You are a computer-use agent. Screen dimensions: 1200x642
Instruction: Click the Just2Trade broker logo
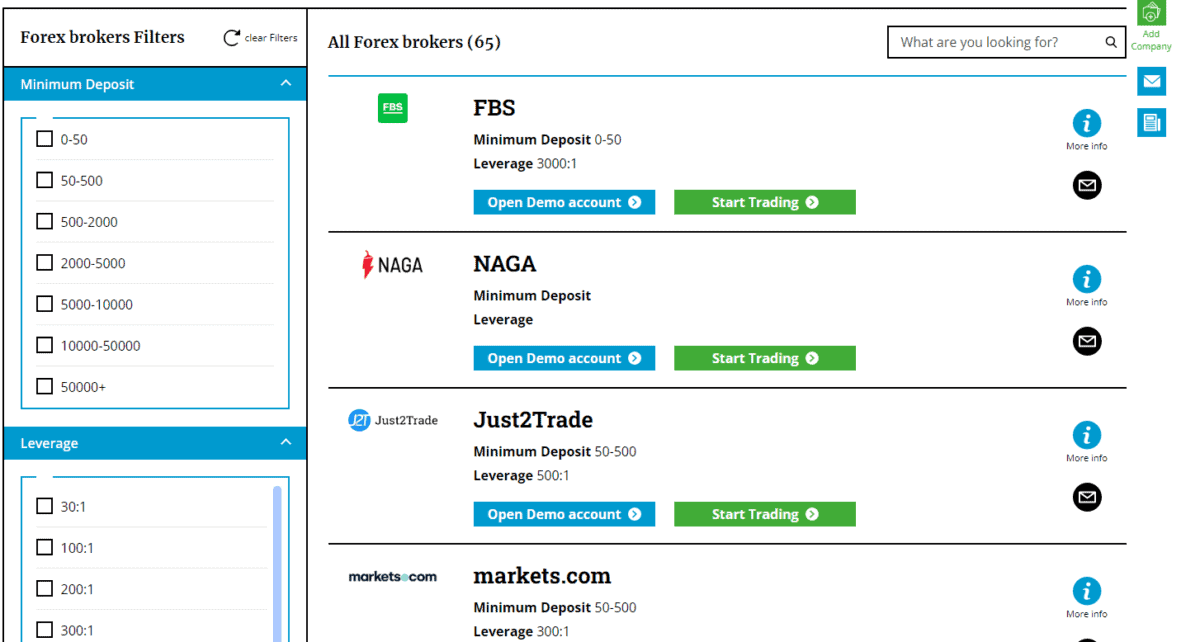(392, 420)
